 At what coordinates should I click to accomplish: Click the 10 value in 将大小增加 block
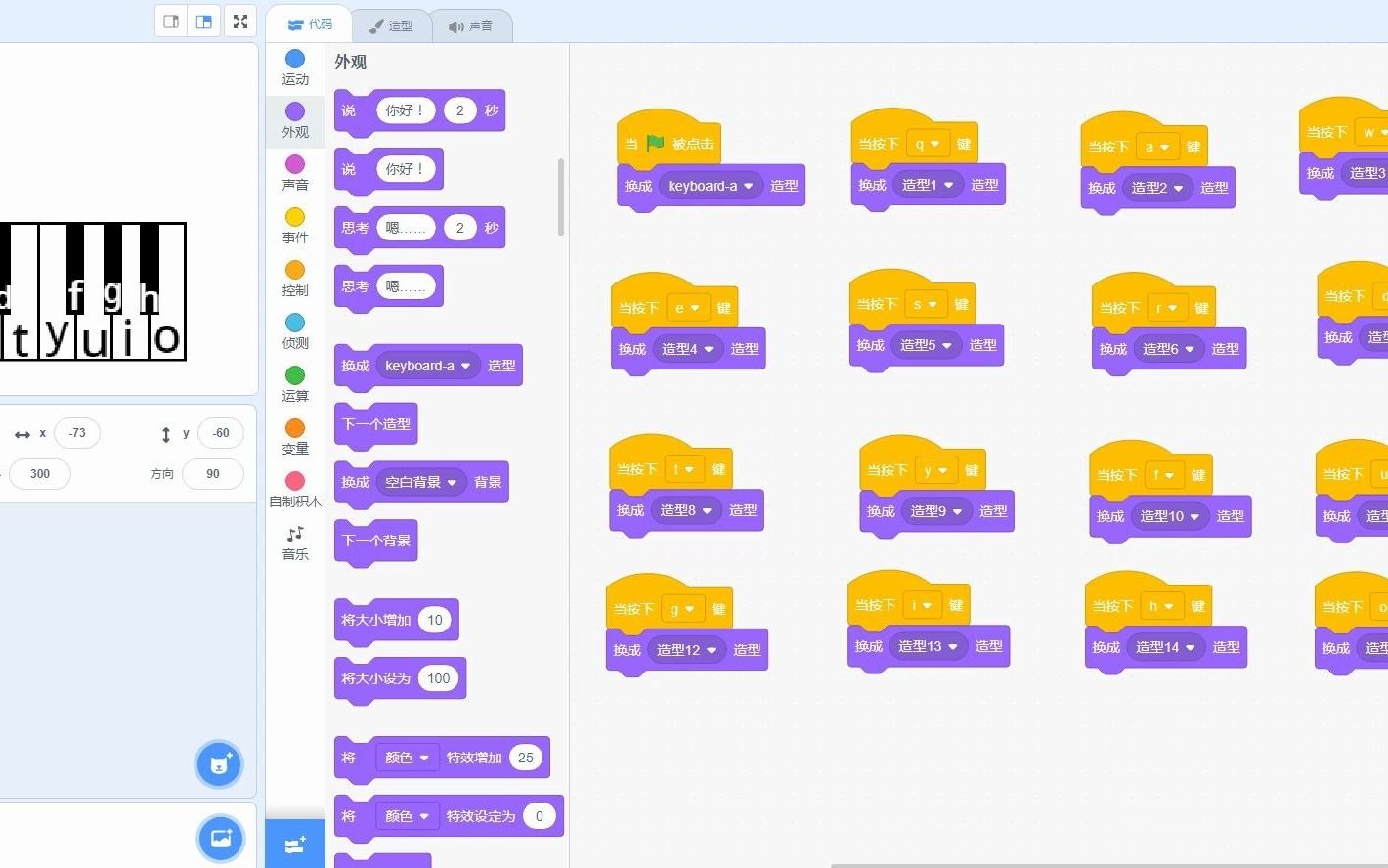(435, 620)
